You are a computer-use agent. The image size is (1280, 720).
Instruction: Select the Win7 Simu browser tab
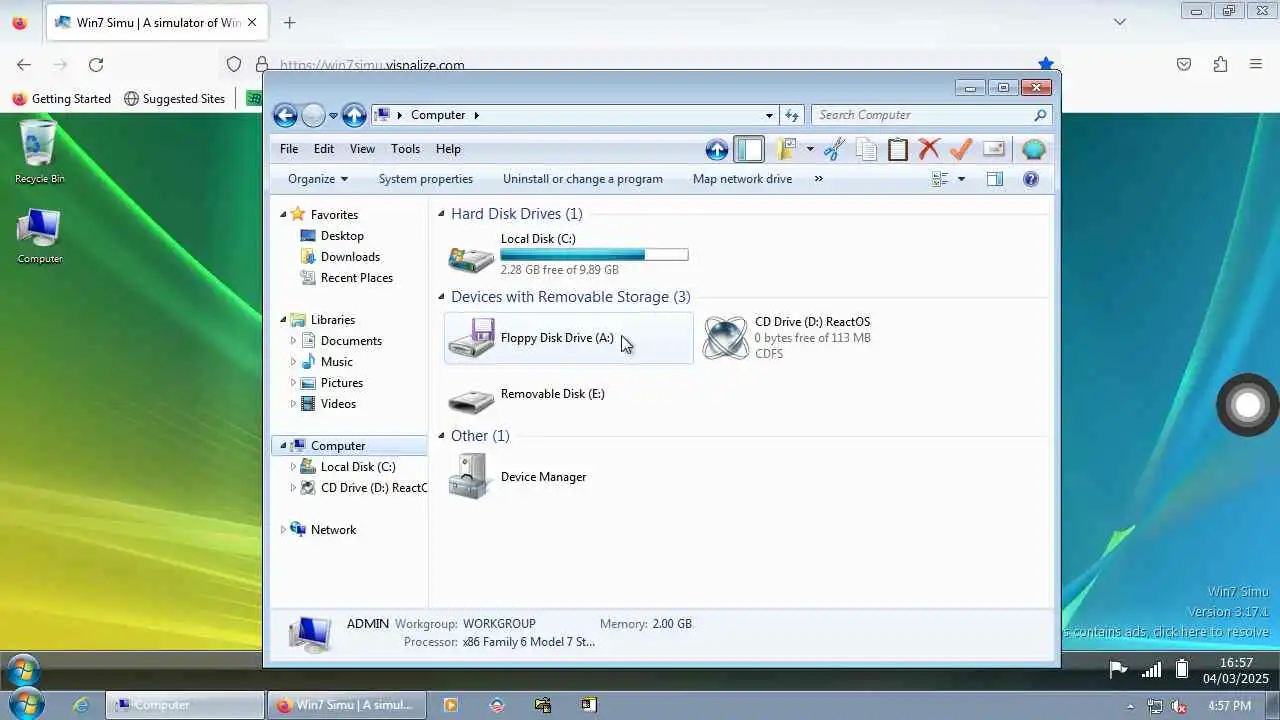coord(157,22)
